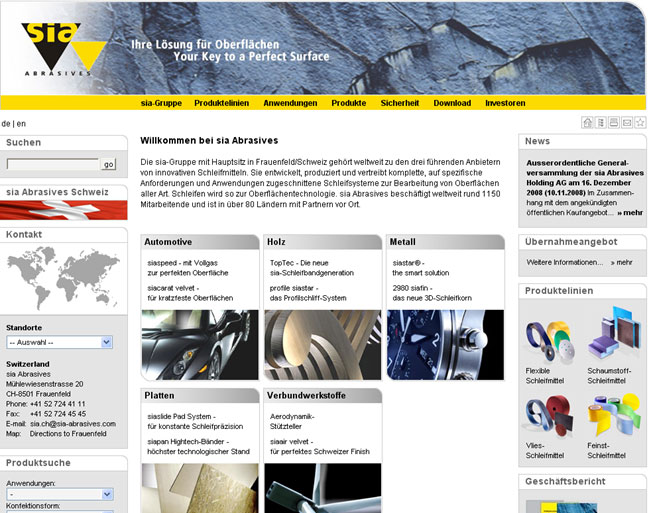Screen dimensions: 650x513
Task: Click the Verbundwerkstoffe wind turbine image
Action: click(323, 488)
